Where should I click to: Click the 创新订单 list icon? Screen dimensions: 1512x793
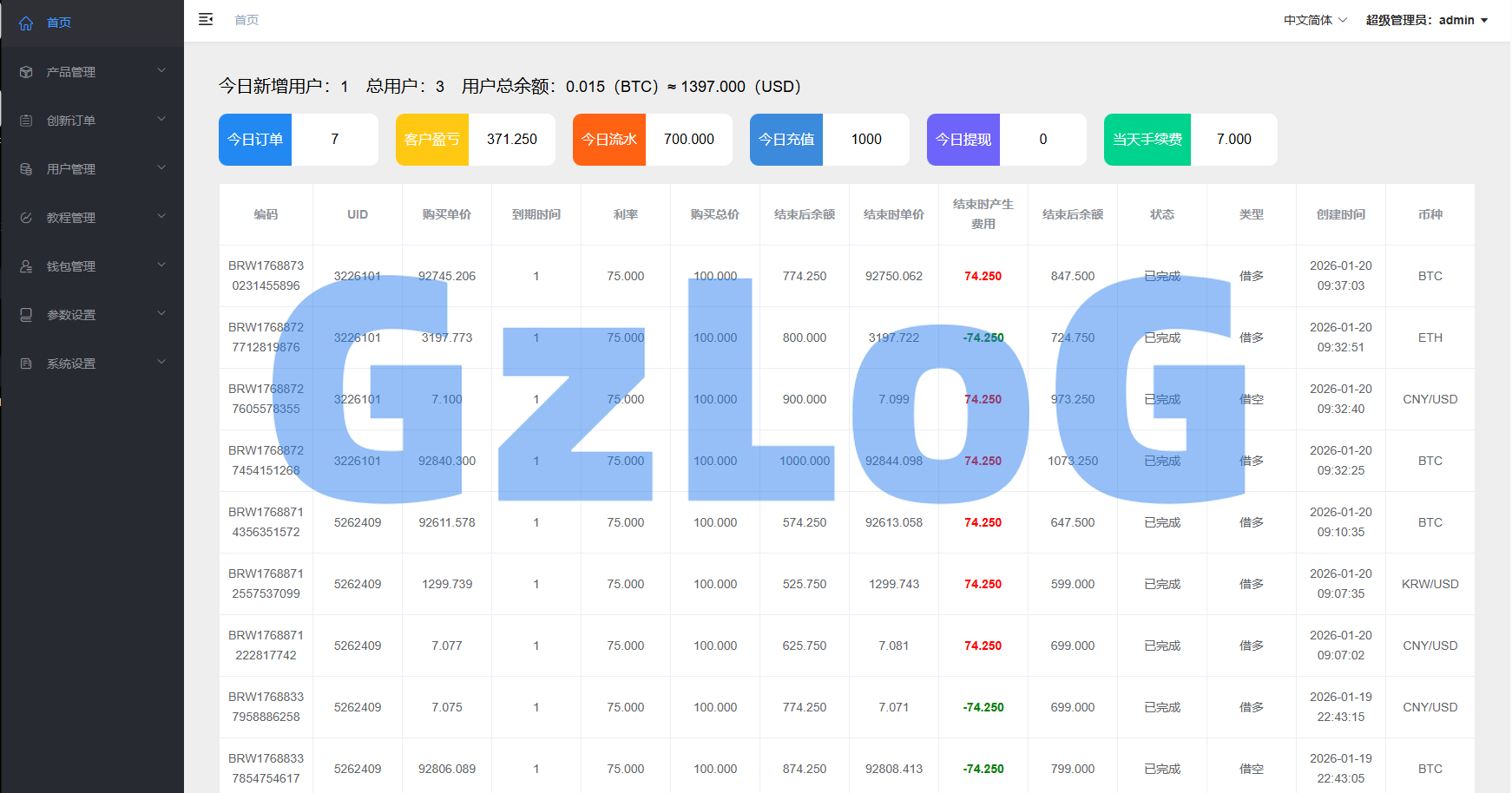pos(26,121)
